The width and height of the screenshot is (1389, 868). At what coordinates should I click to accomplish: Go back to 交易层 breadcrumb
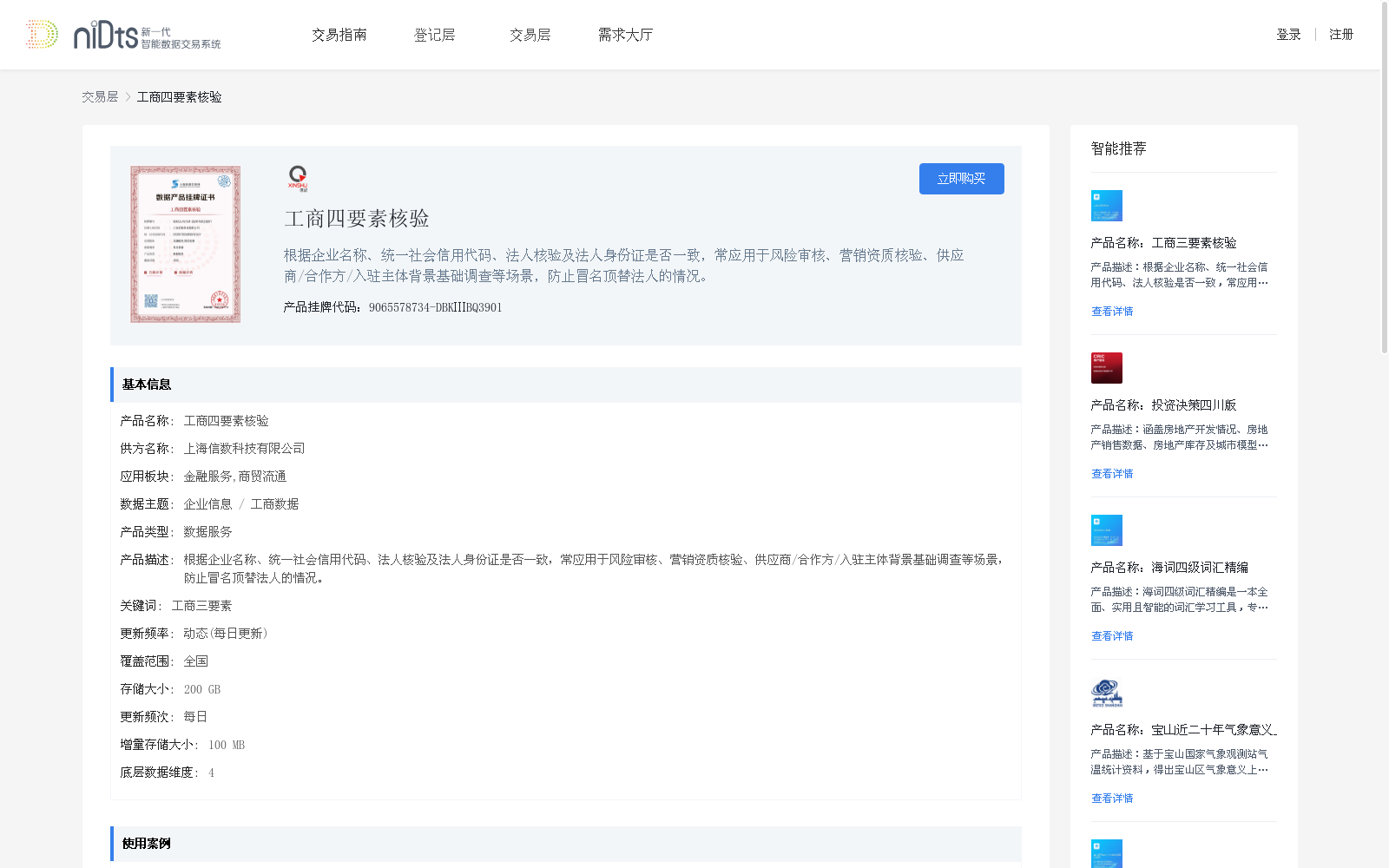[100, 97]
